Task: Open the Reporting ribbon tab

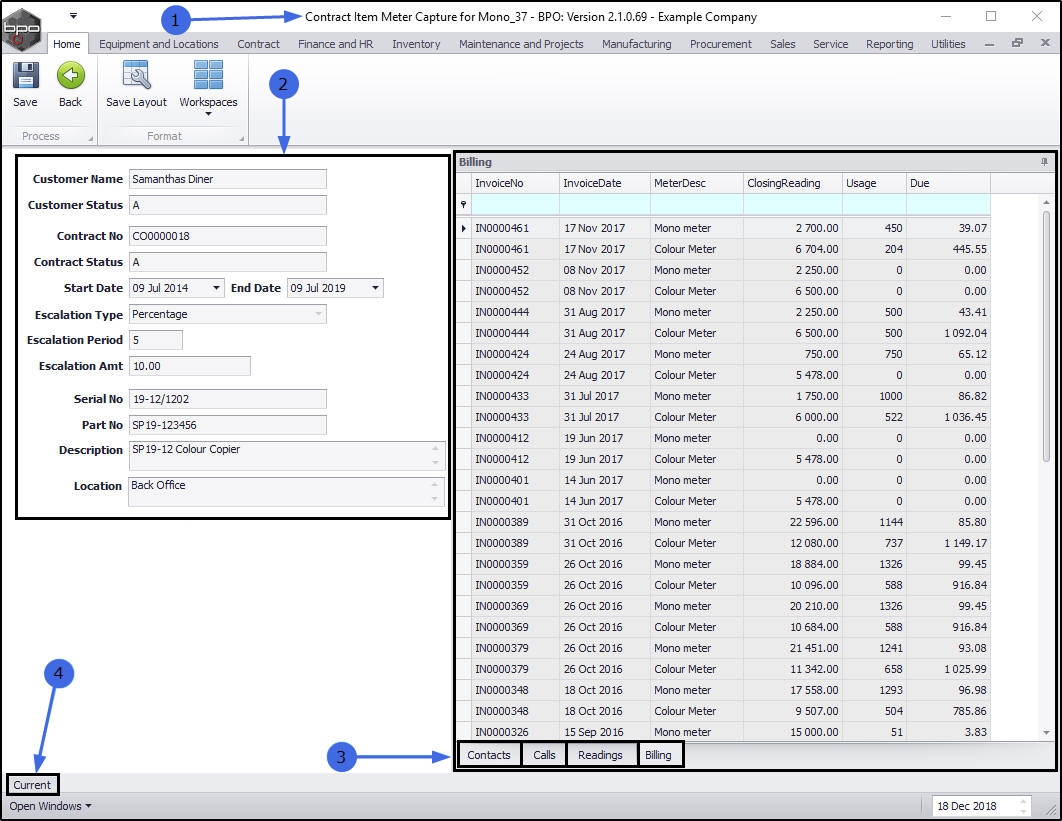Action: (x=889, y=44)
